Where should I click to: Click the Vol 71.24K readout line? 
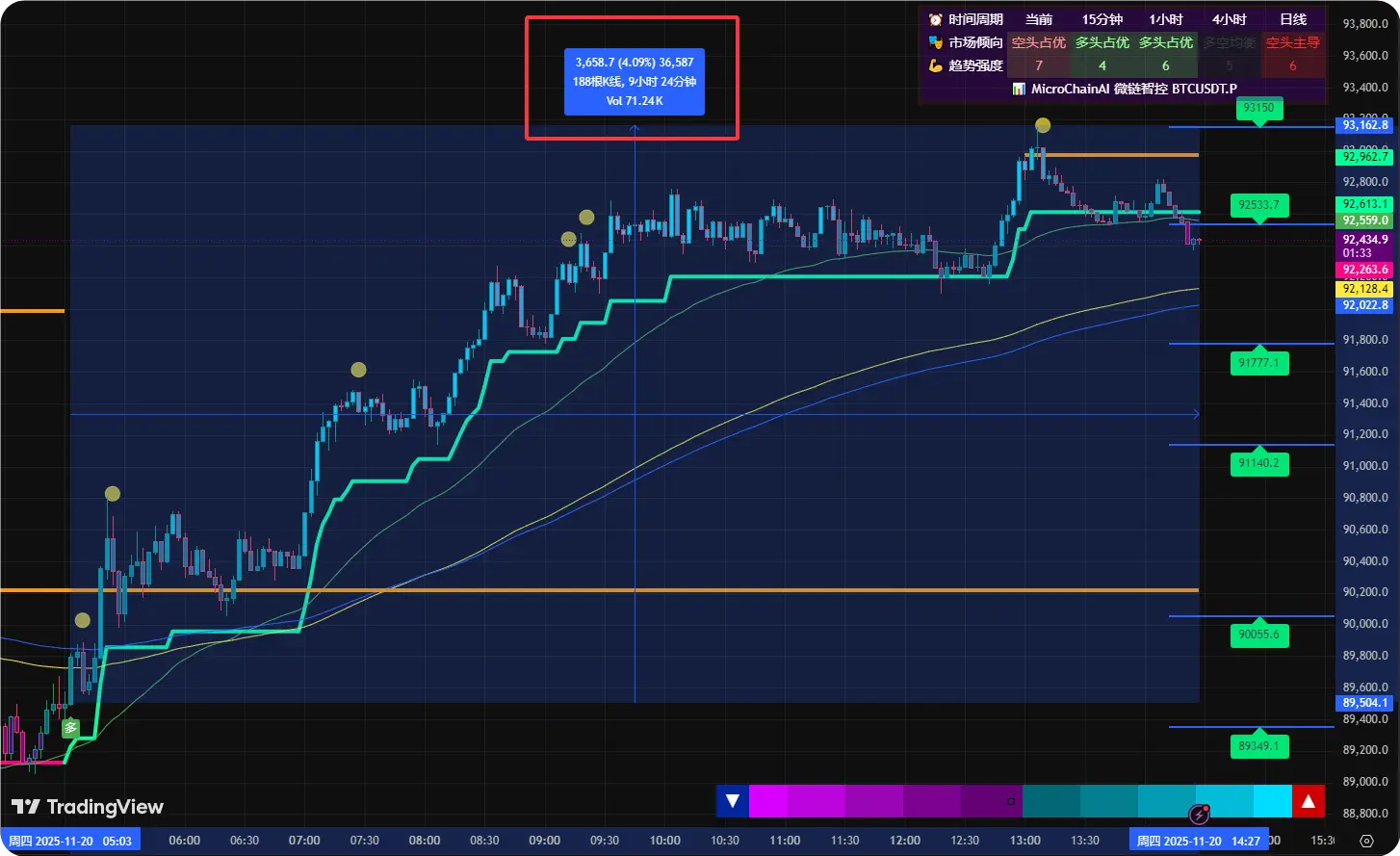[x=635, y=101]
